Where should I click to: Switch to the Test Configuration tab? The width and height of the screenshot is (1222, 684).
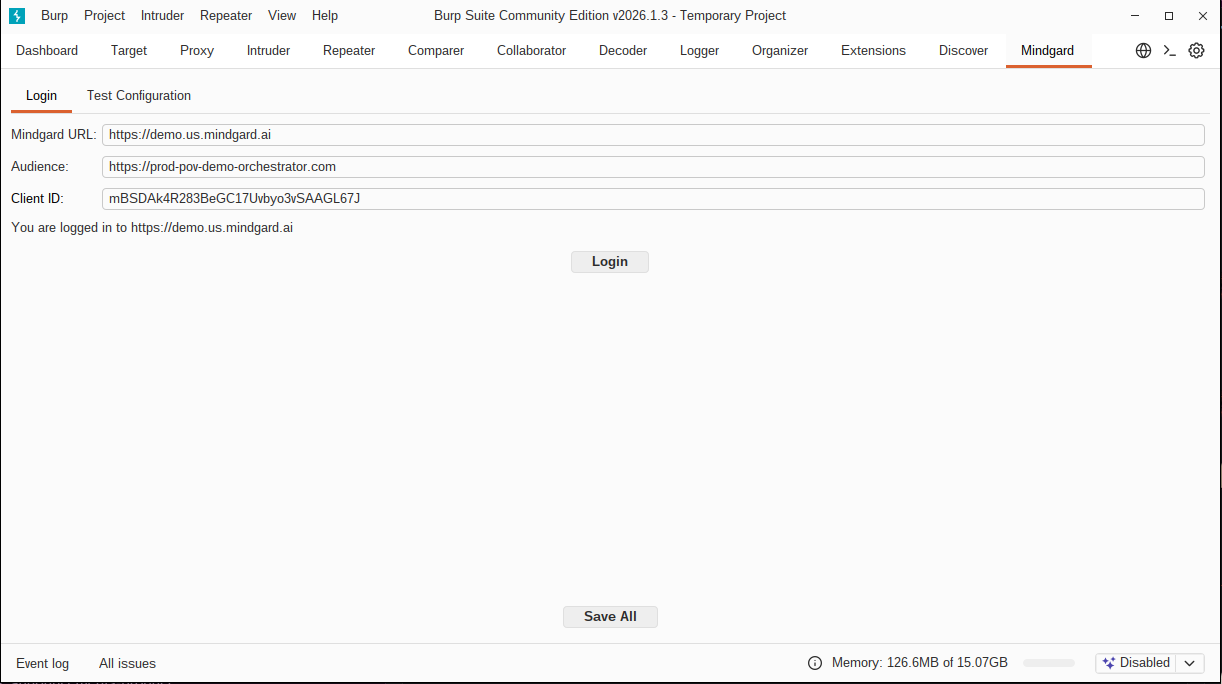(x=138, y=95)
